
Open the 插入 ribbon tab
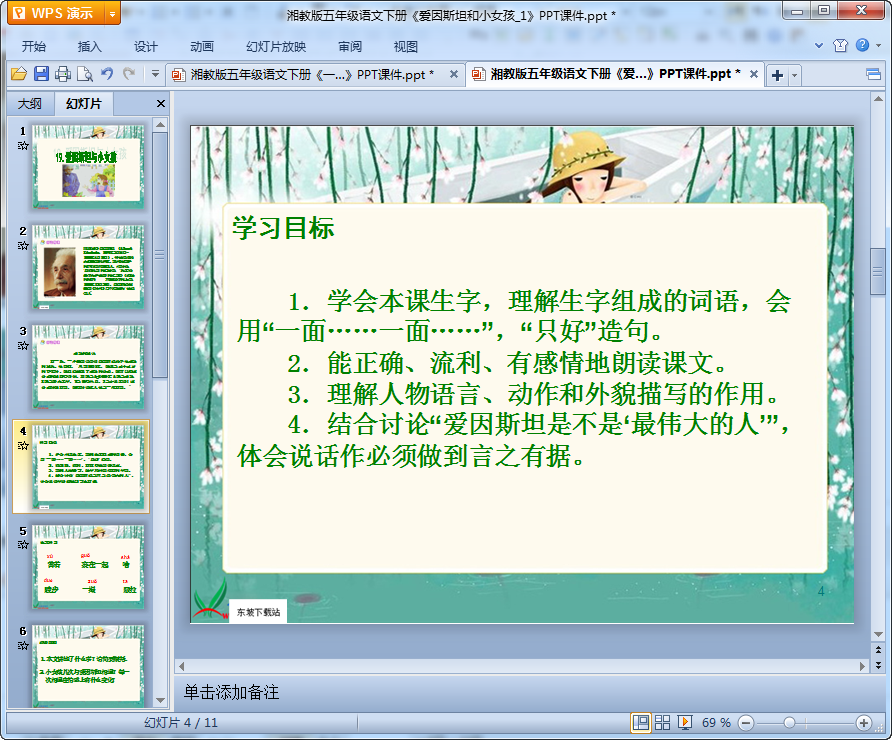click(x=89, y=47)
